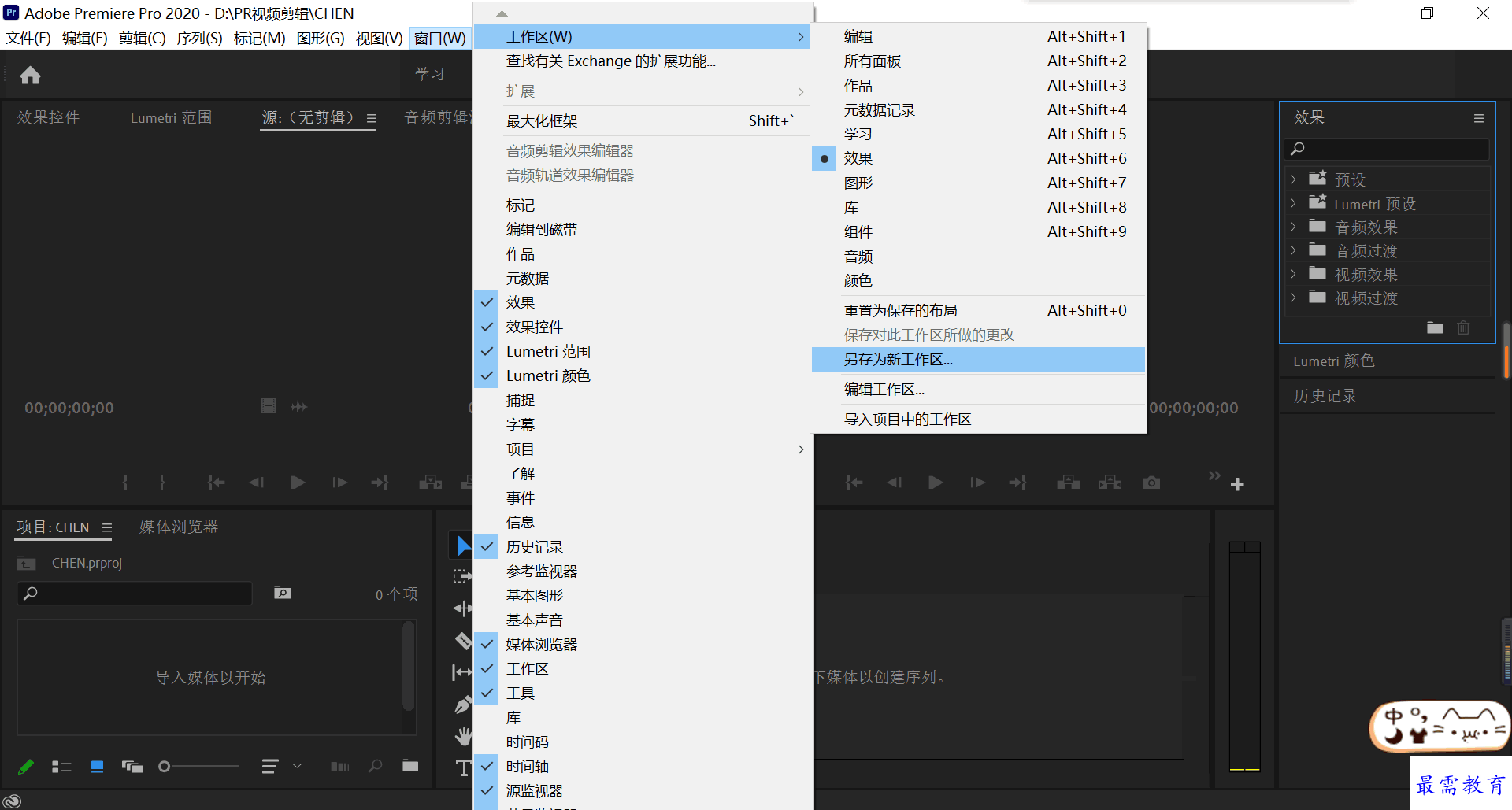Image resolution: width=1512 pixels, height=810 pixels.
Task: Switch project panel to icon view
Action: pyautogui.click(x=97, y=766)
